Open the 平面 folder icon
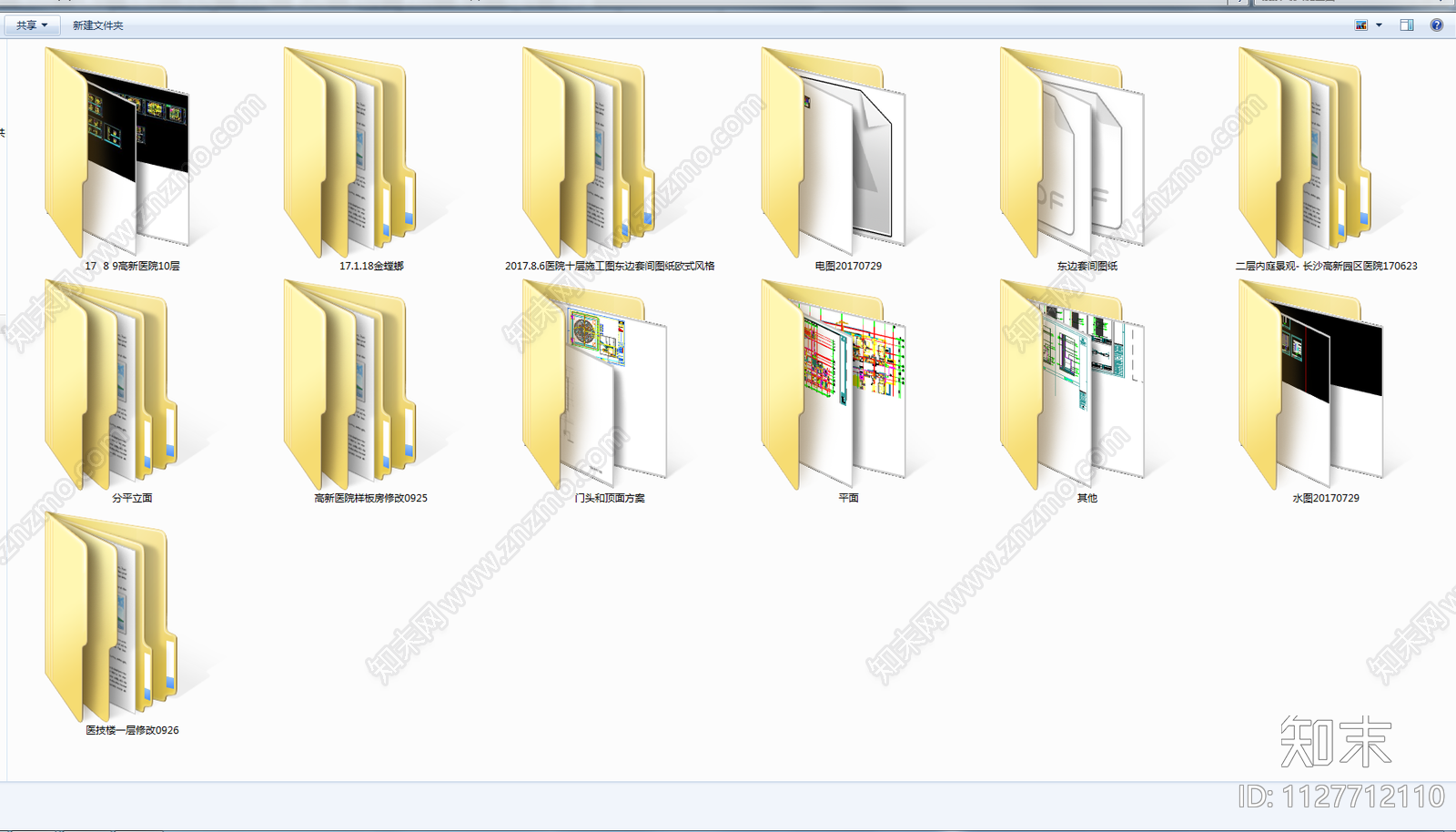Image resolution: width=1456 pixels, height=832 pixels. 834,384
